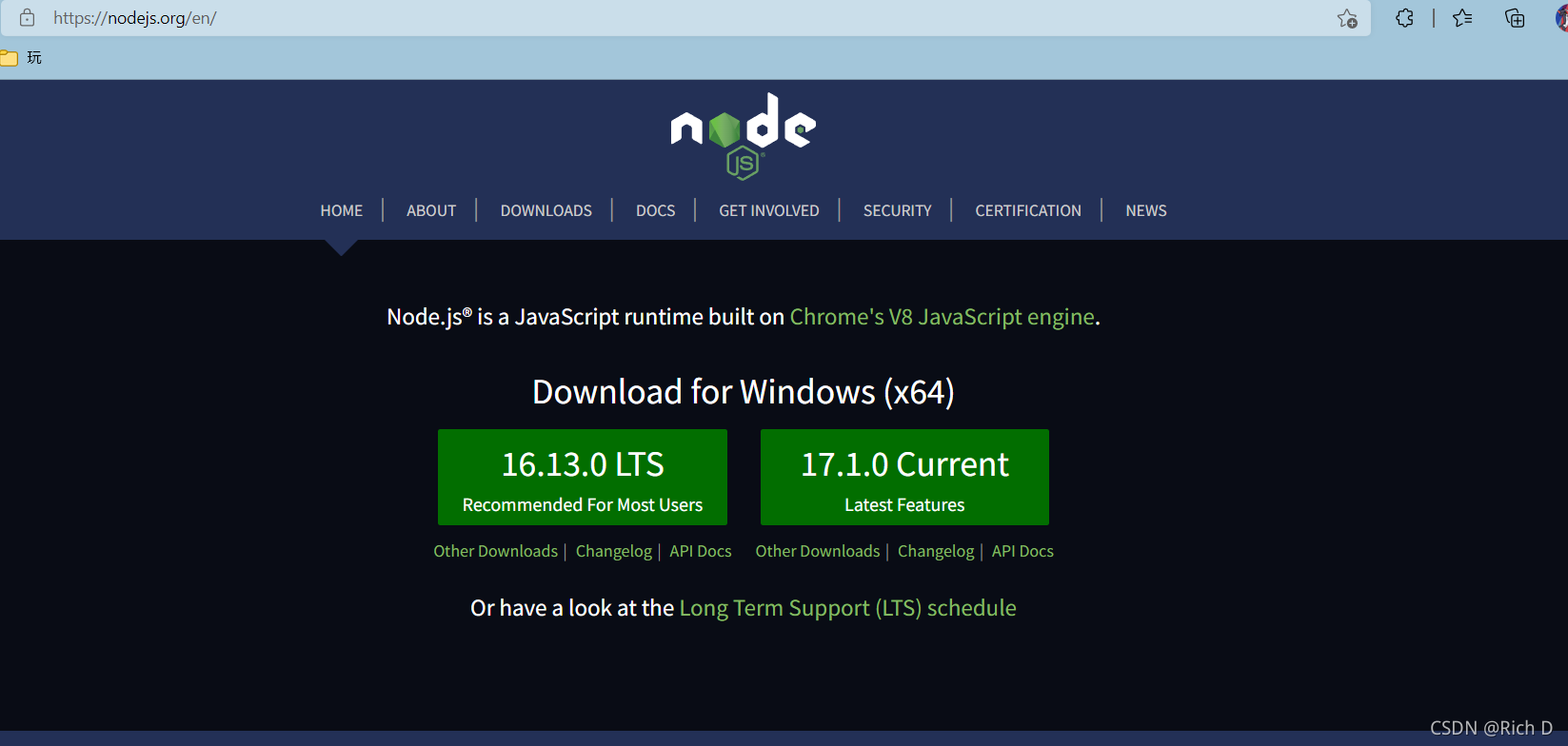
Task: Open the DOCS nav item
Action: [x=655, y=210]
